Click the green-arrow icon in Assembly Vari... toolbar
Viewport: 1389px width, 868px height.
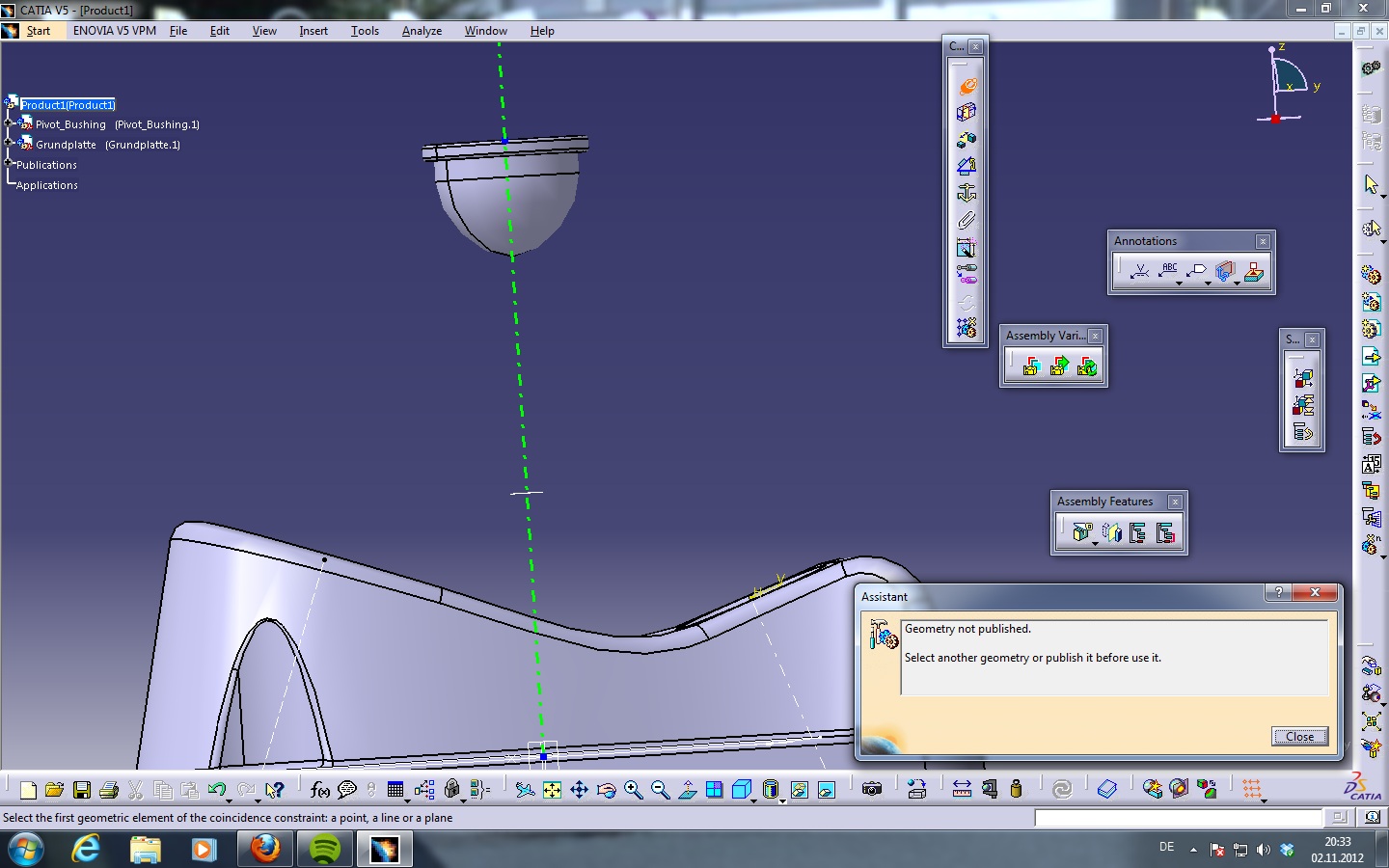click(x=1059, y=366)
